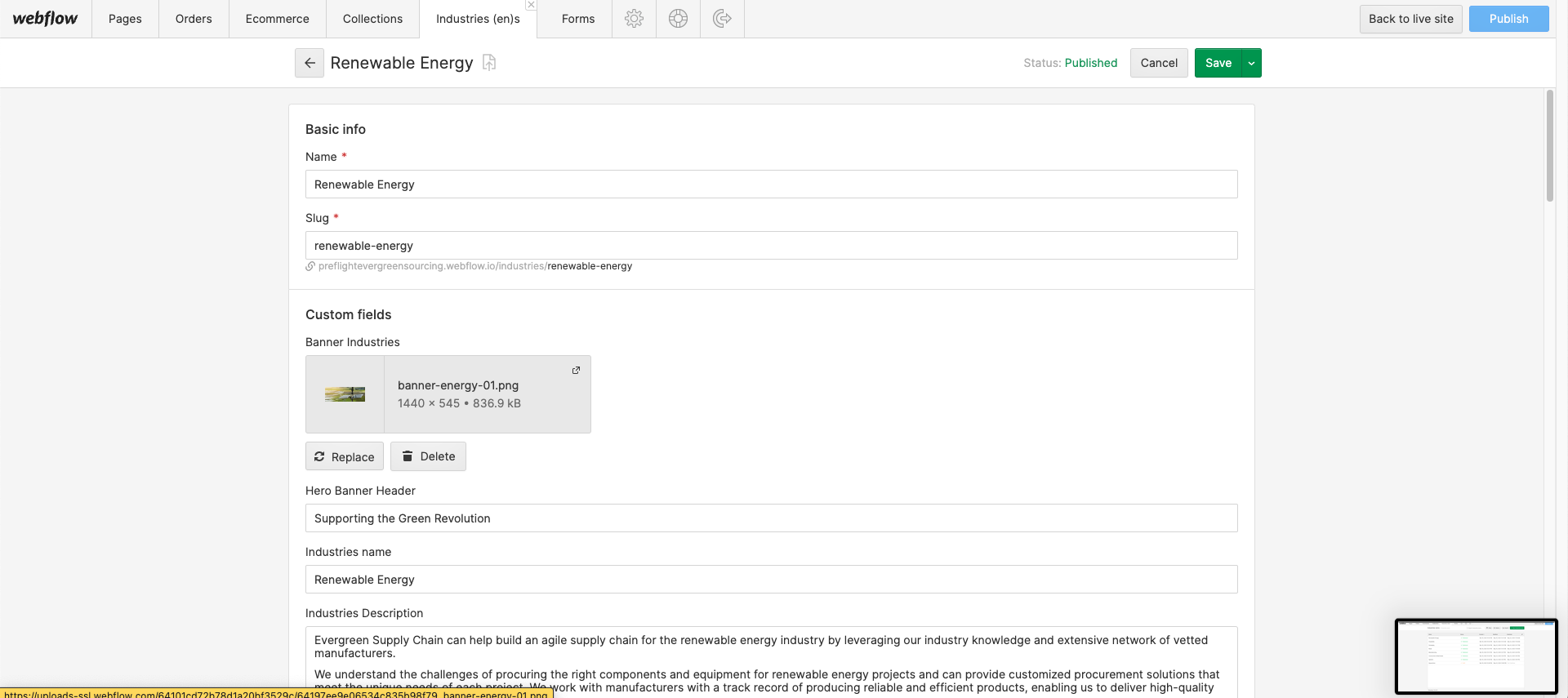The image size is (1568, 698).
Task: Click Back to live site button
Action: [1411, 19]
